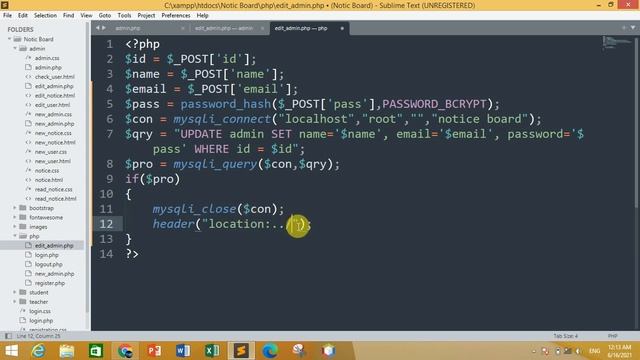Expand the images folder

(x=15, y=227)
